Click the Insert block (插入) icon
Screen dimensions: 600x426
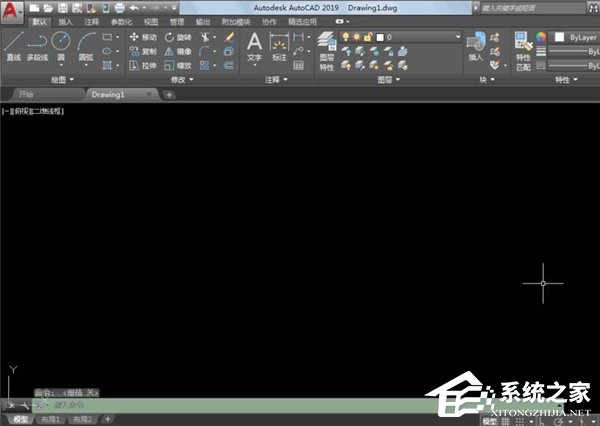click(476, 47)
